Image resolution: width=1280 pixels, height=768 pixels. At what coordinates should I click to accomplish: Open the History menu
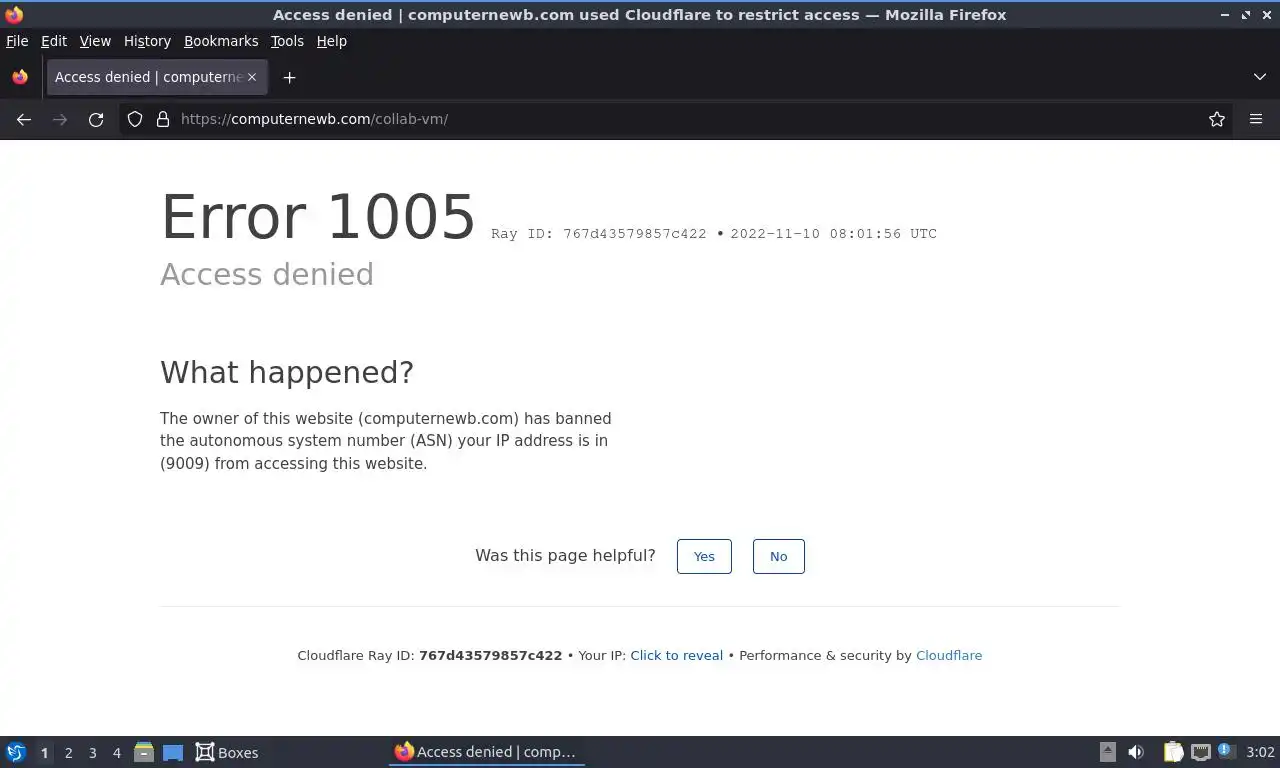point(147,41)
